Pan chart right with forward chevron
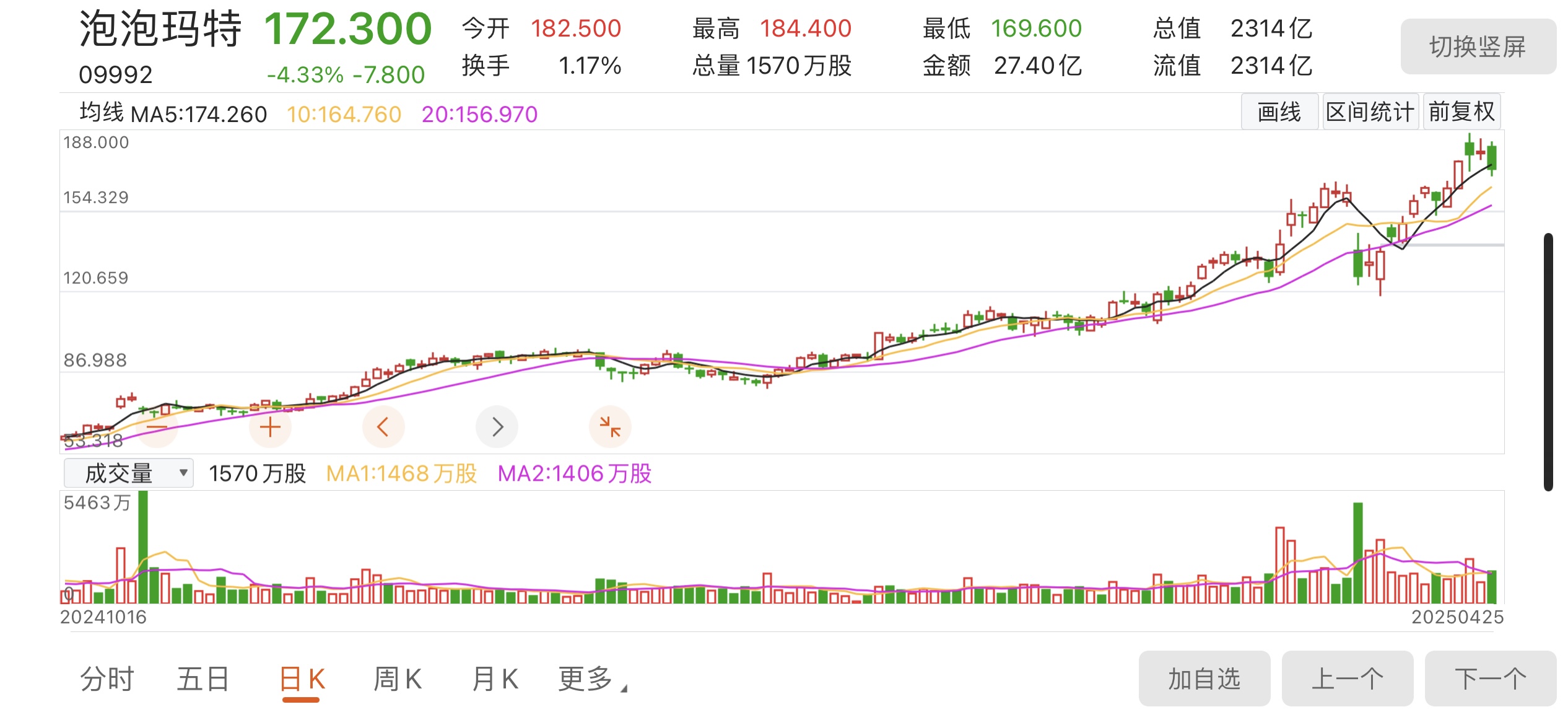 coord(497,427)
